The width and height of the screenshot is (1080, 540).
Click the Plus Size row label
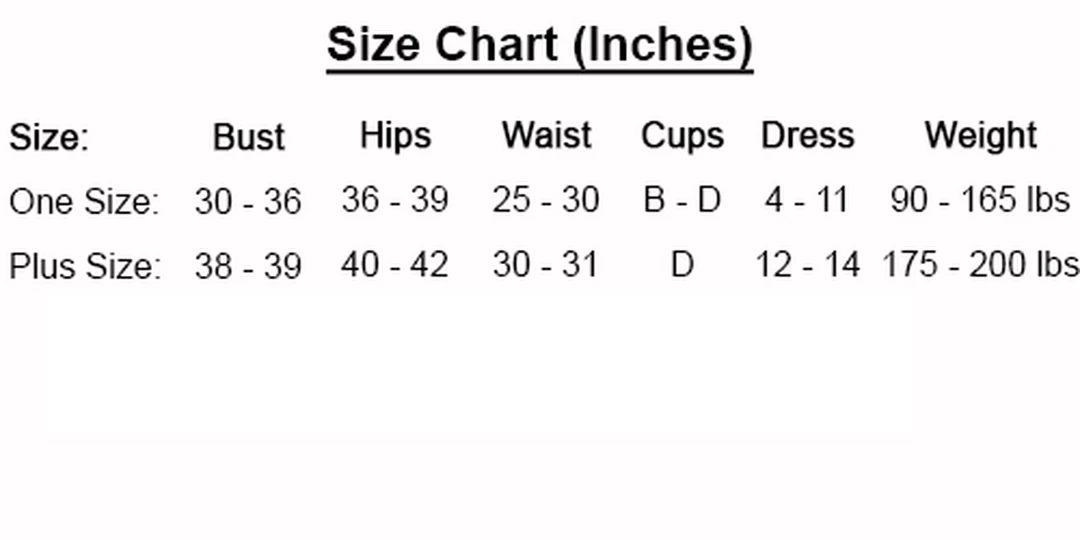85,266
